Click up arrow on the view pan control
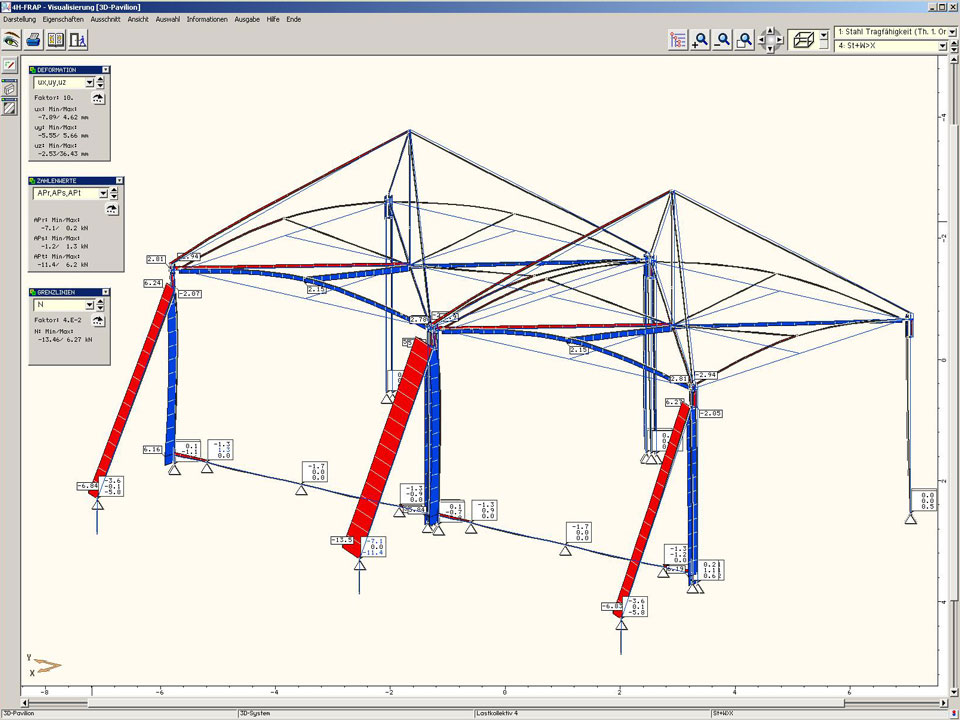Viewport: 960px width, 720px height. [x=769, y=30]
